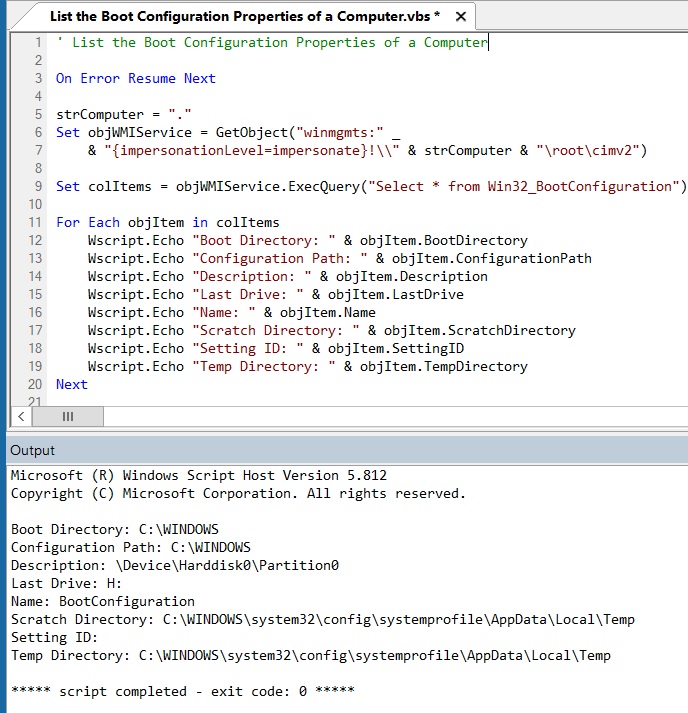Click line number 3 in gutter
Viewport: 688px width, 713px height.
tap(38, 78)
